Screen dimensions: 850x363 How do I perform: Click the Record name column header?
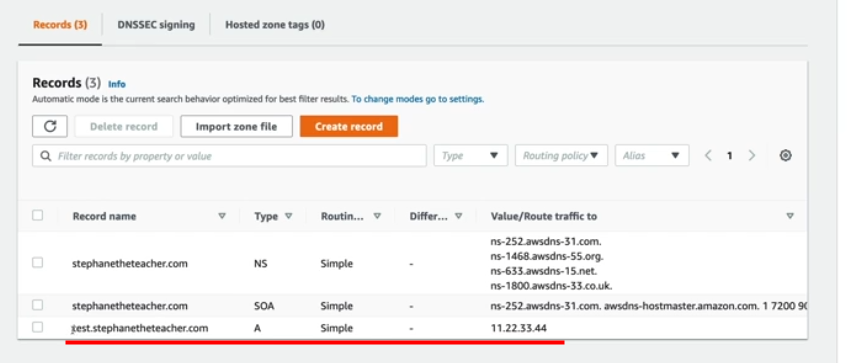[104, 216]
